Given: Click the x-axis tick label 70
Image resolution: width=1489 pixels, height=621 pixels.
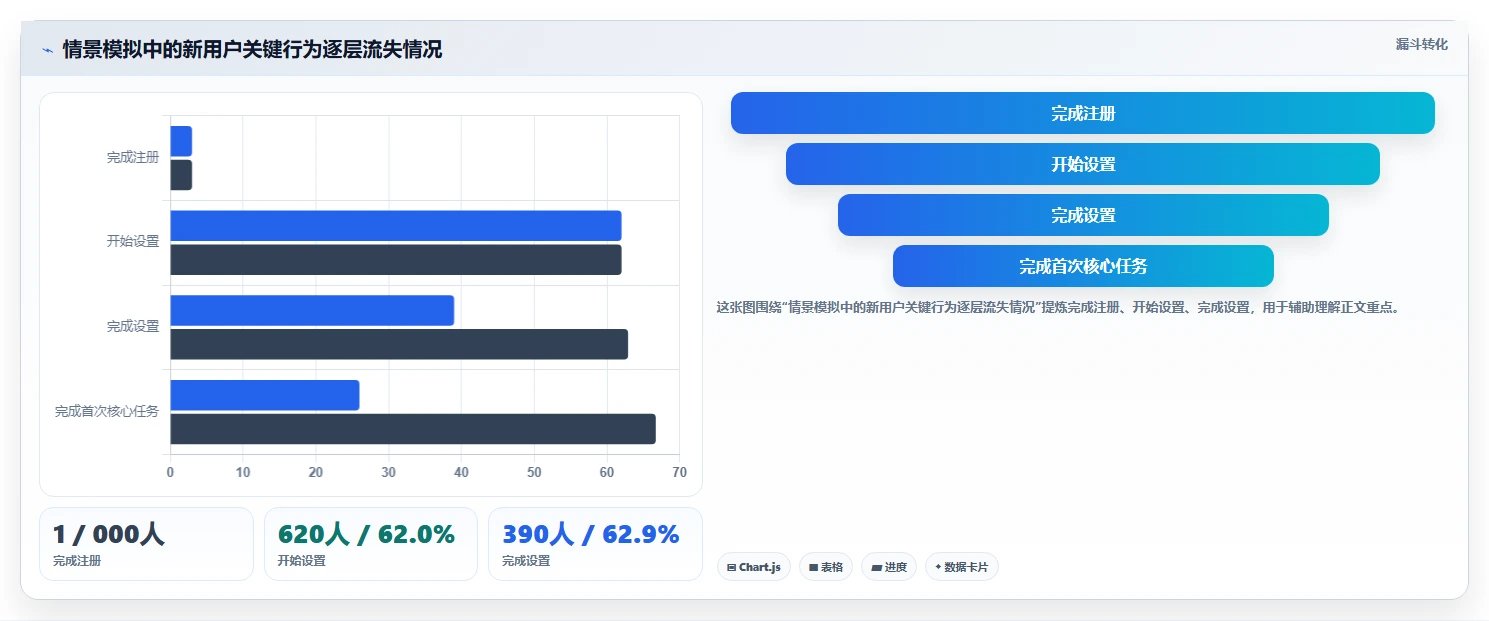Looking at the screenshot, I should coord(680,472).
